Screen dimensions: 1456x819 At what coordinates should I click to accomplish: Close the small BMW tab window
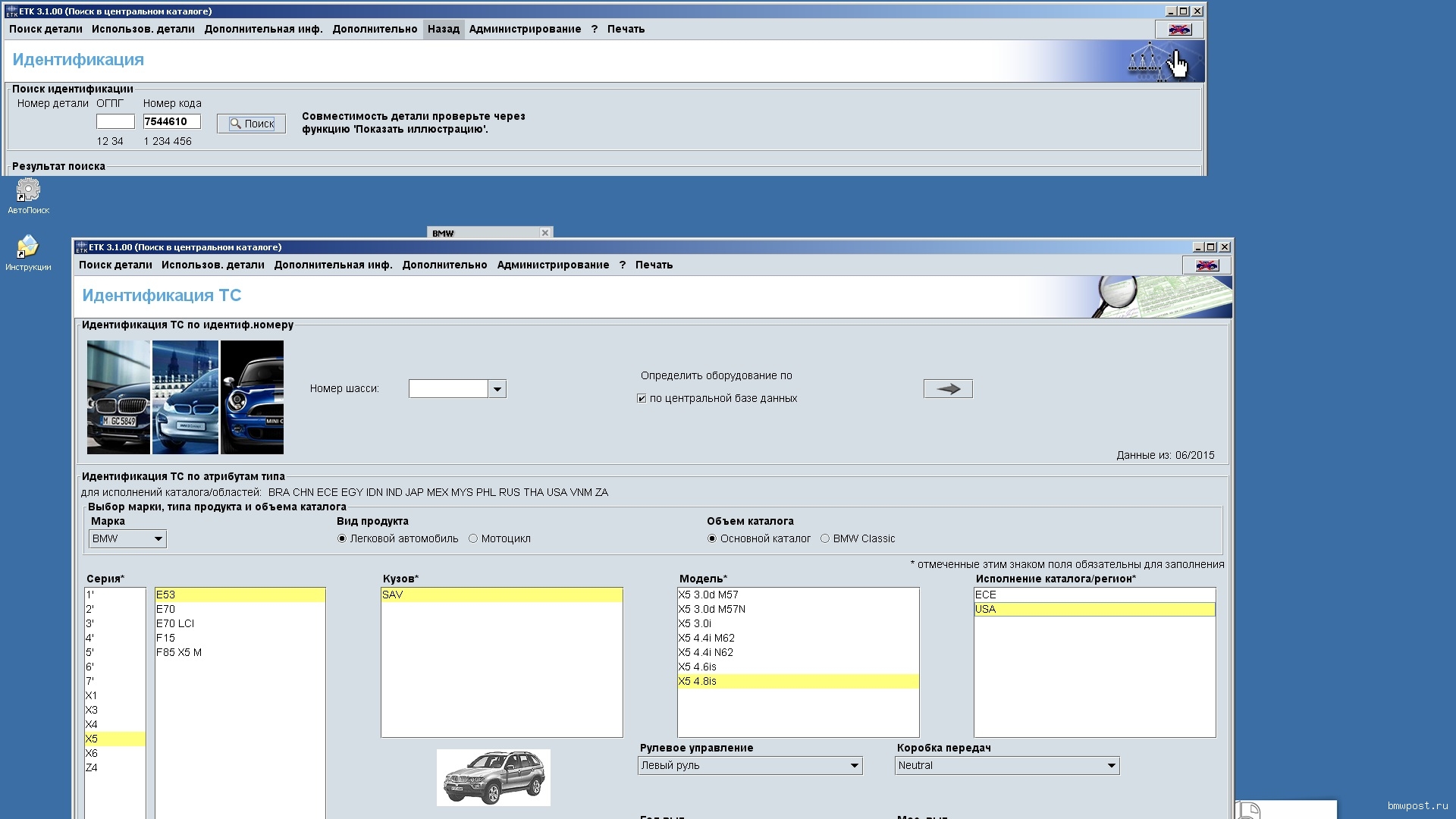tap(544, 233)
